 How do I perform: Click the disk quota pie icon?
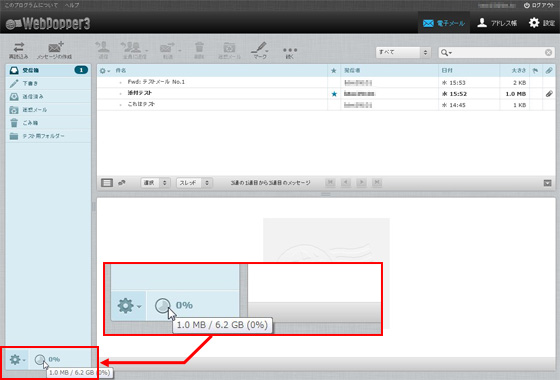(40, 359)
